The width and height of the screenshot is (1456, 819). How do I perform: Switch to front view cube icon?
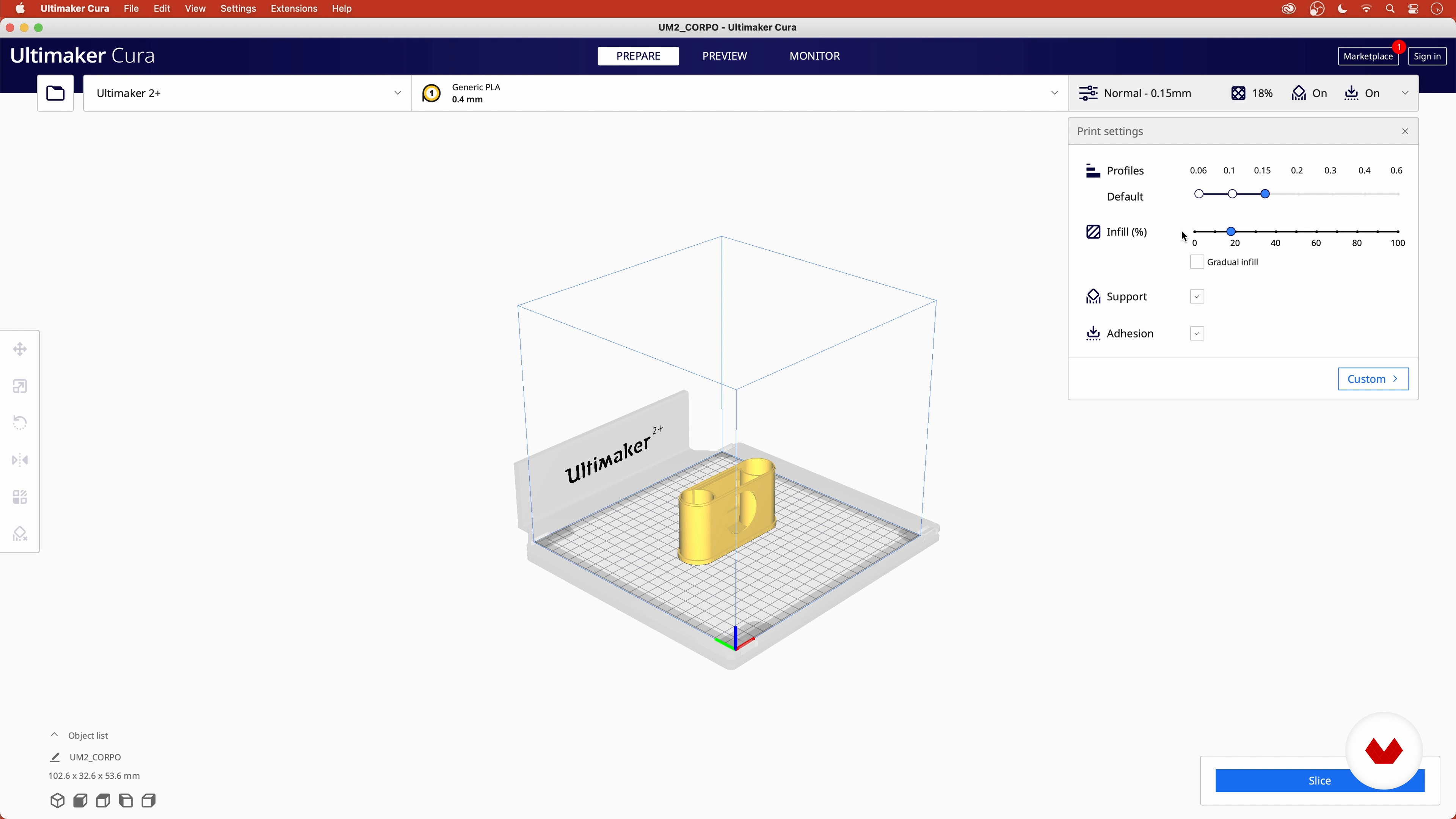[80, 800]
